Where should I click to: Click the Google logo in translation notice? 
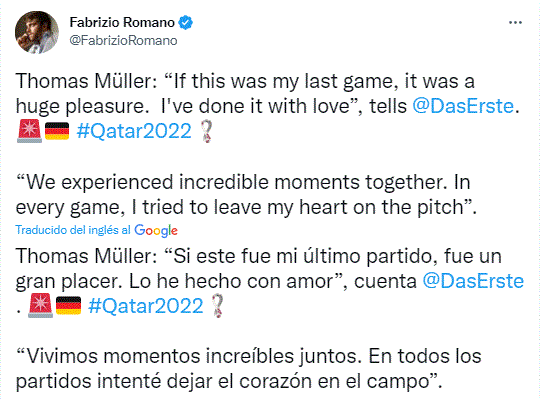(156, 230)
